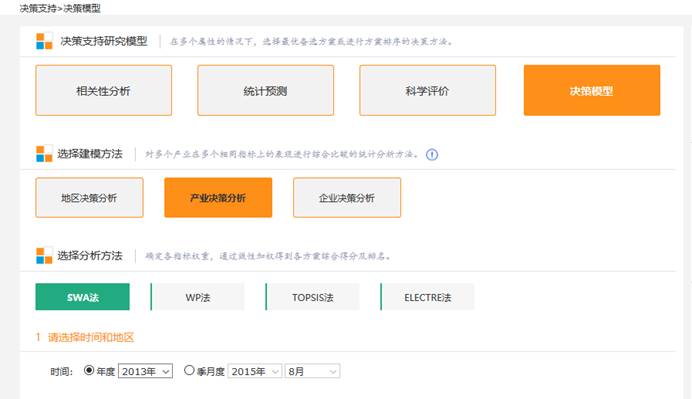Select the 年度 radio button
The width and height of the screenshot is (692, 399).
click(x=89, y=370)
